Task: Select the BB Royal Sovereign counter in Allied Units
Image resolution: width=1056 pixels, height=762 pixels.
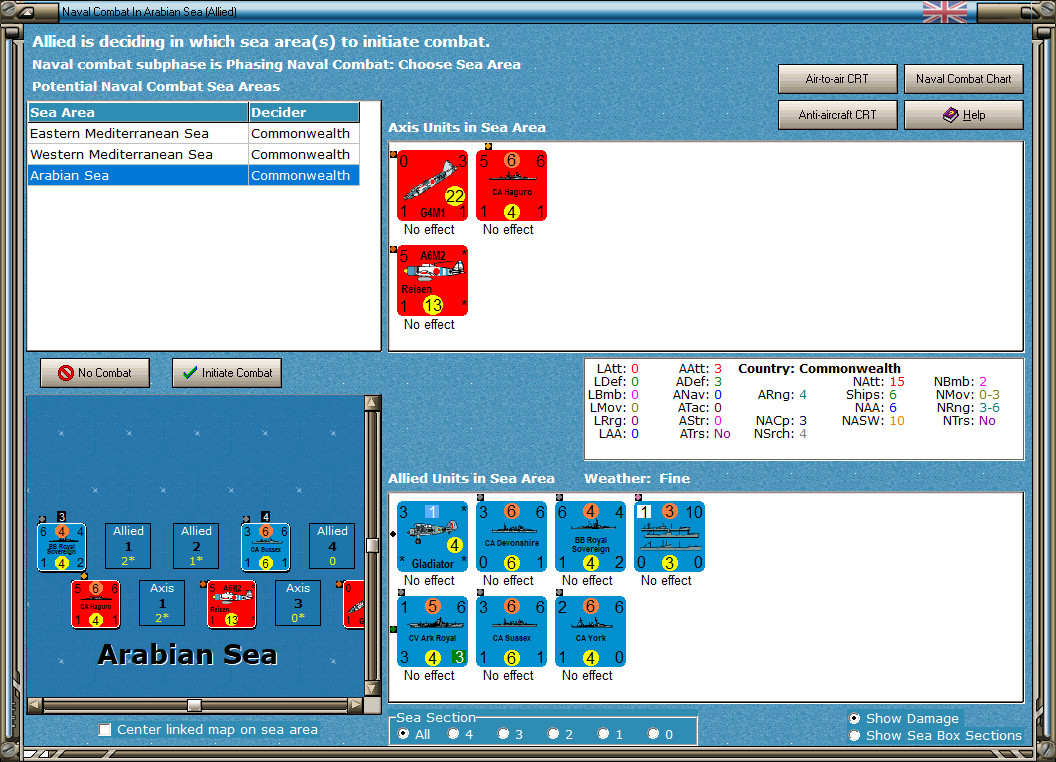Action: (x=591, y=536)
